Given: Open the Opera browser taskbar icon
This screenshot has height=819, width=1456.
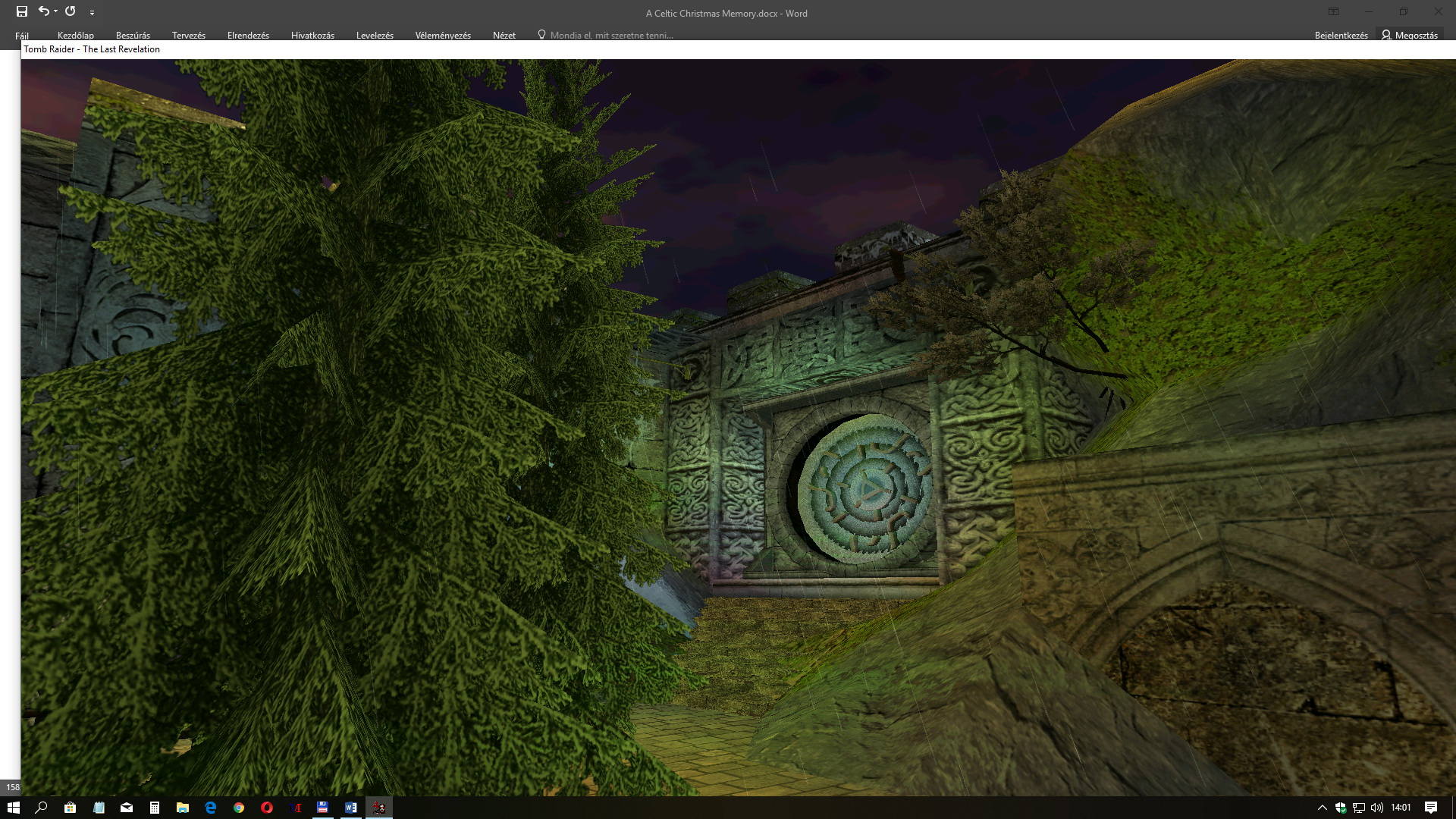Looking at the screenshot, I should 267,808.
